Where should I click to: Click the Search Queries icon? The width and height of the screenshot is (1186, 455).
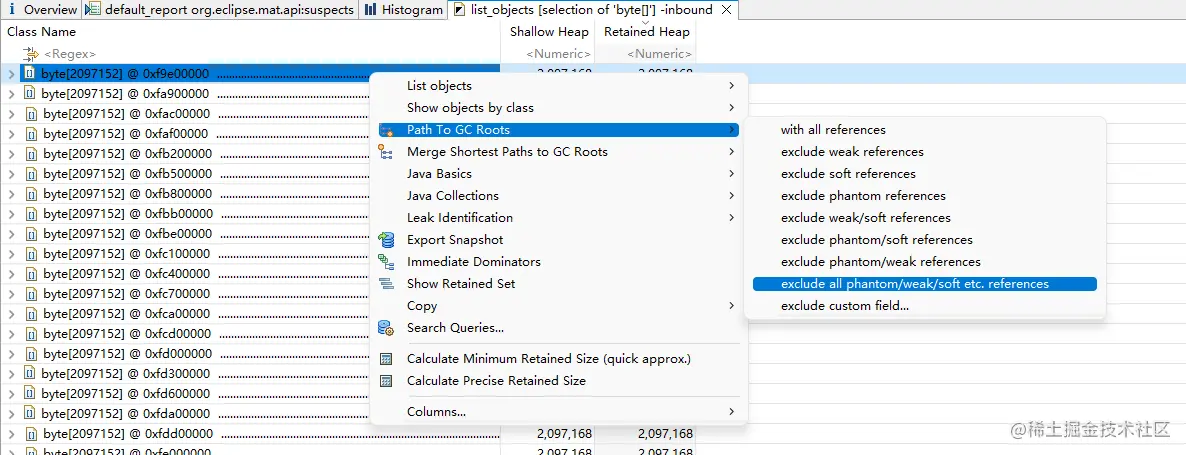coord(386,328)
